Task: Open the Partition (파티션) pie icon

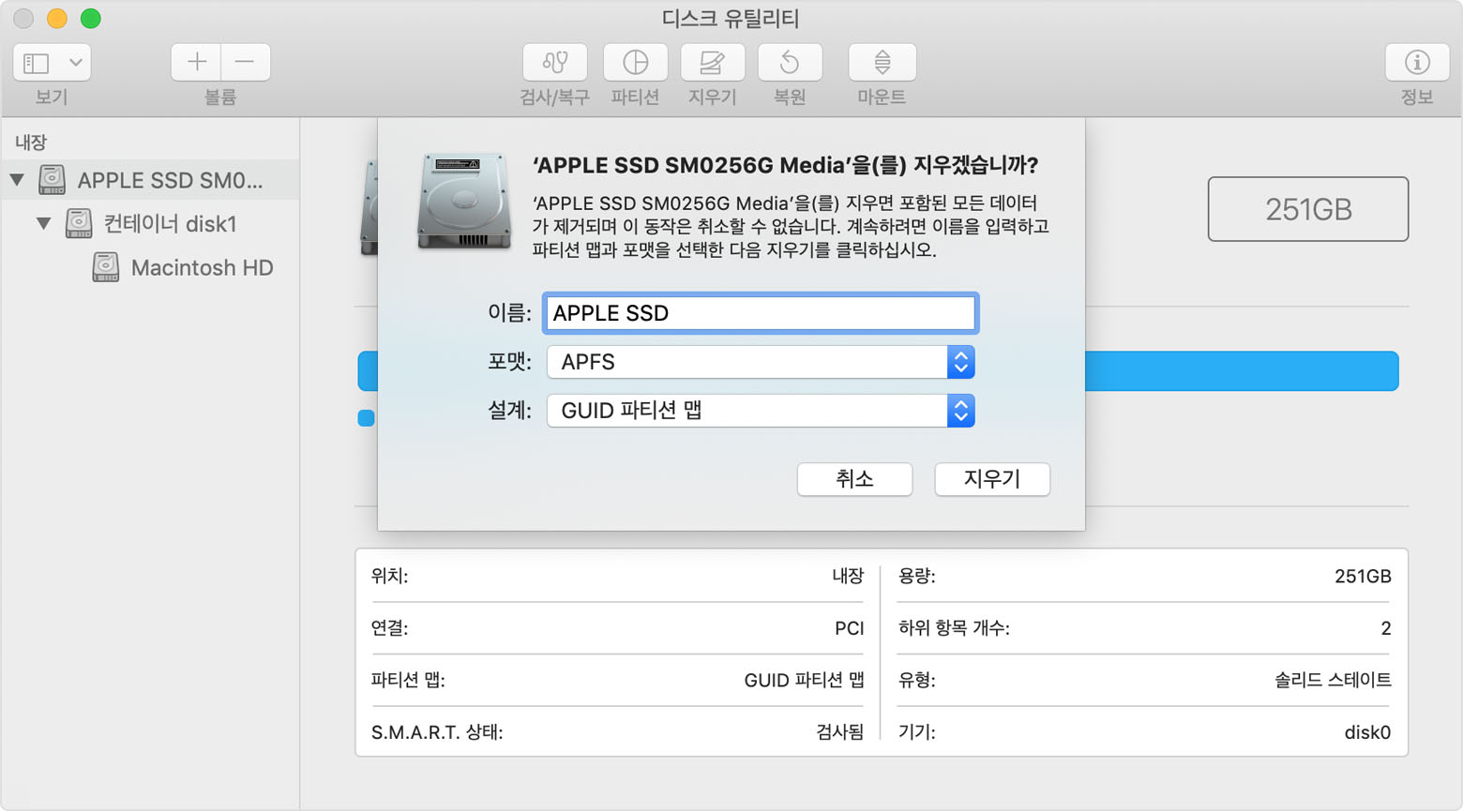Action: click(x=636, y=63)
